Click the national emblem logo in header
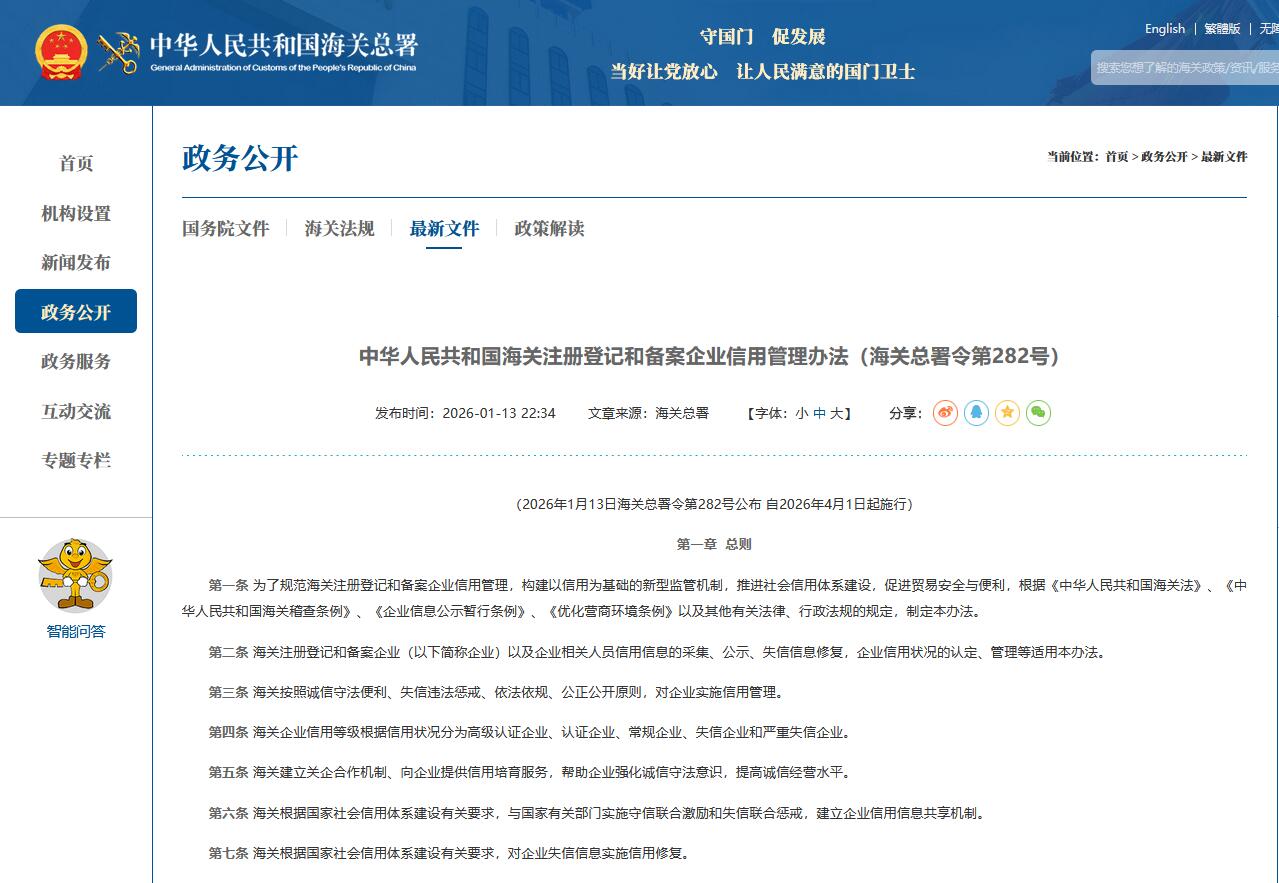 coord(61,52)
